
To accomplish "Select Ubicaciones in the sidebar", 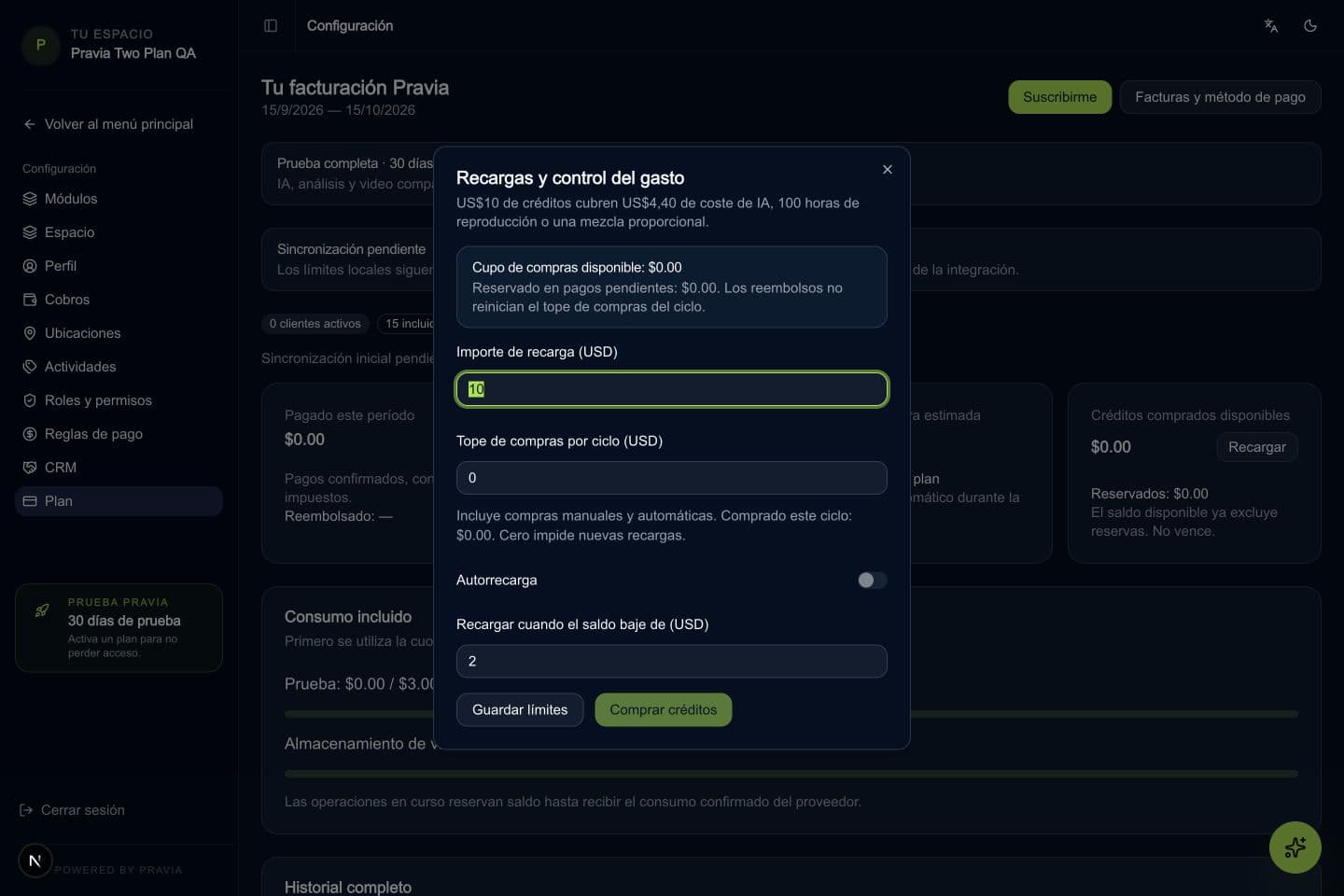I will (119, 333).
